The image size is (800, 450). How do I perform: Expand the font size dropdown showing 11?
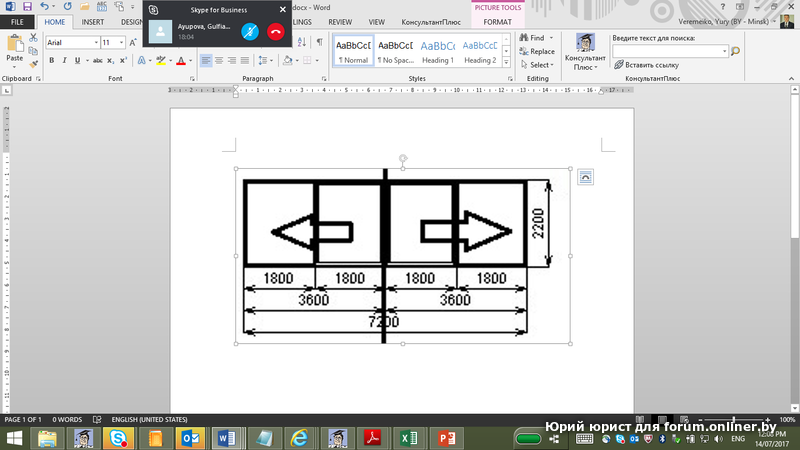click(121, 43)
